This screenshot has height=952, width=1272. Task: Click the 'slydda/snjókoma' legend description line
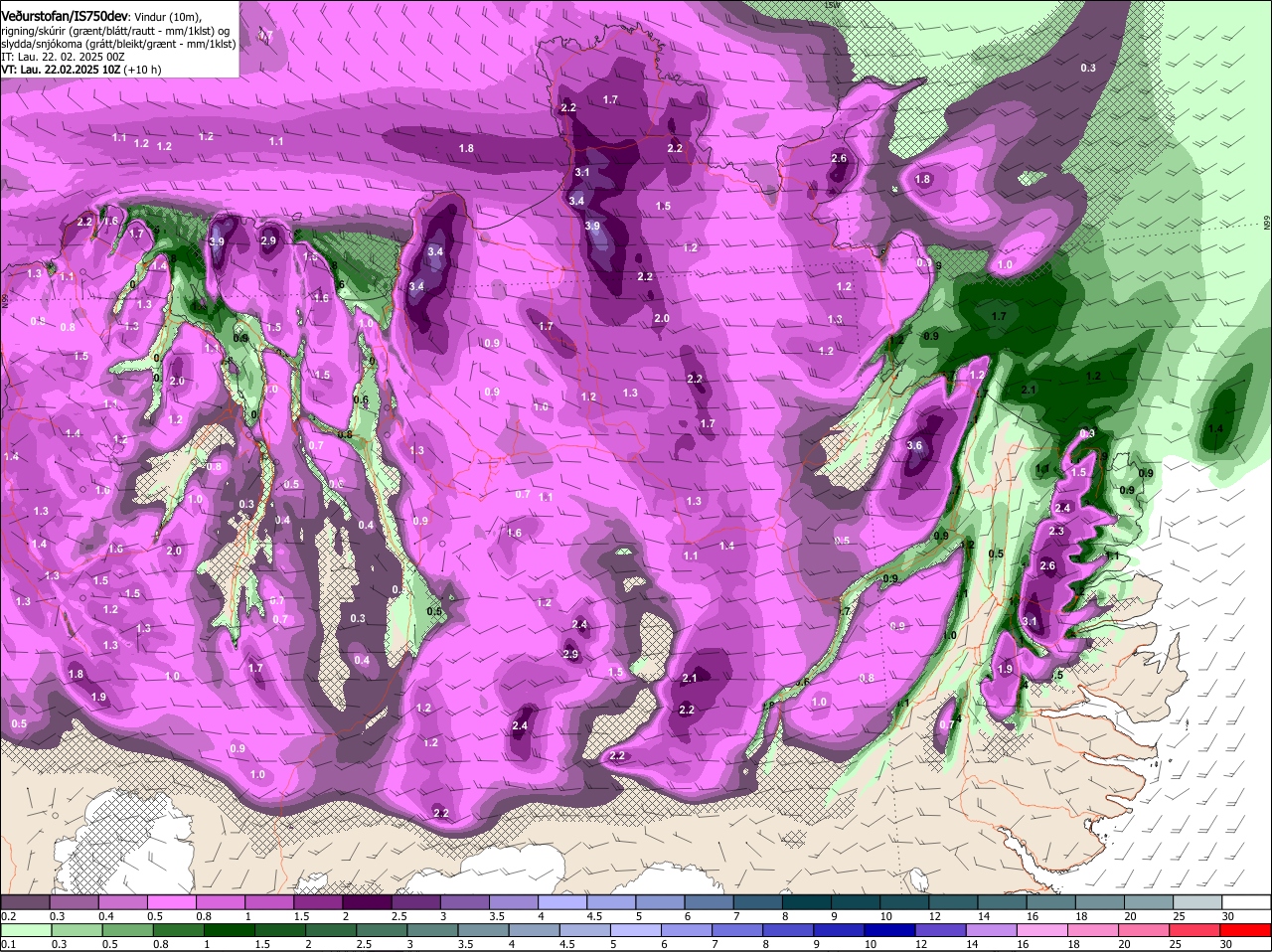coord(118,45)
